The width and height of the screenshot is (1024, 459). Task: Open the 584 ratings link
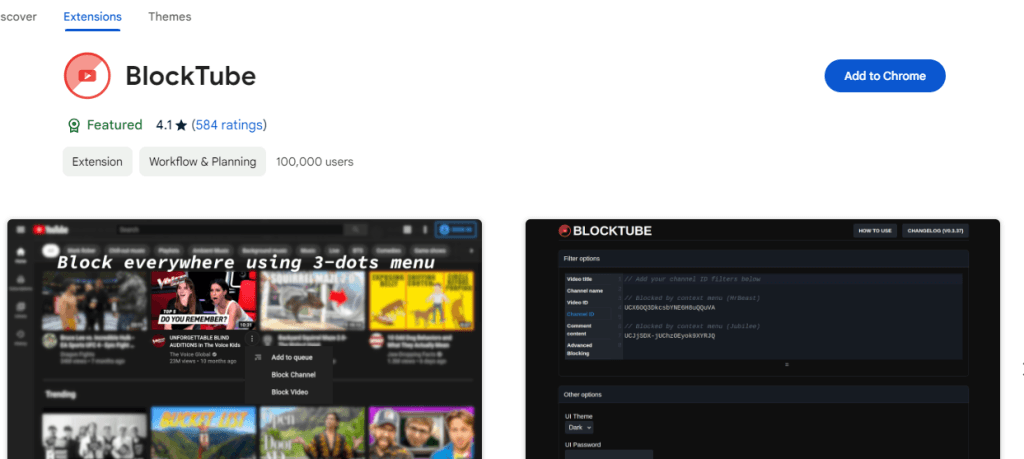point(229,125)
